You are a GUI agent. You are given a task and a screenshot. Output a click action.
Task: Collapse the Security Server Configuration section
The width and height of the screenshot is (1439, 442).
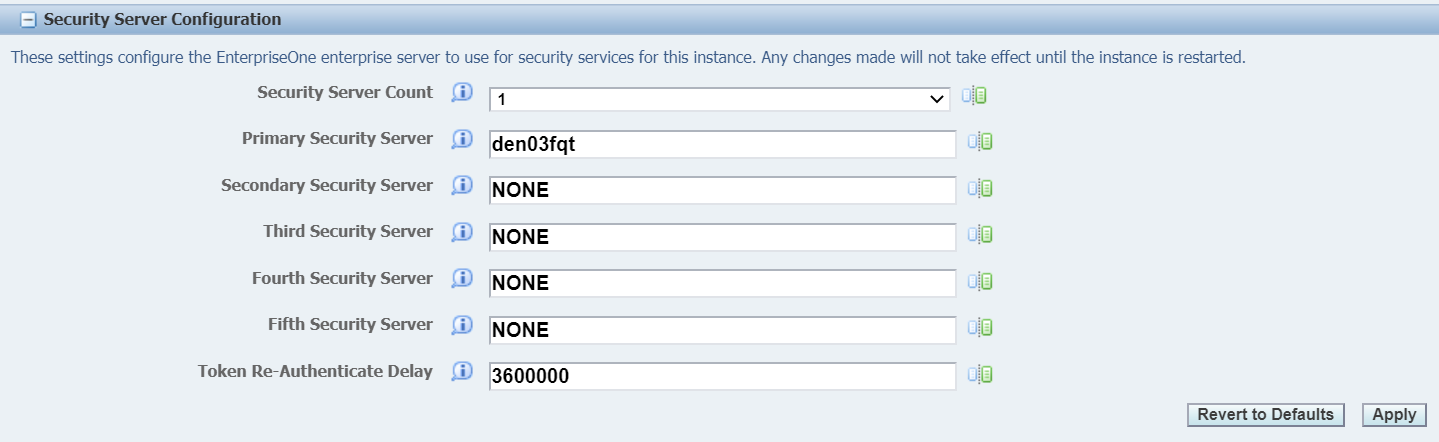tap(28, 20)
